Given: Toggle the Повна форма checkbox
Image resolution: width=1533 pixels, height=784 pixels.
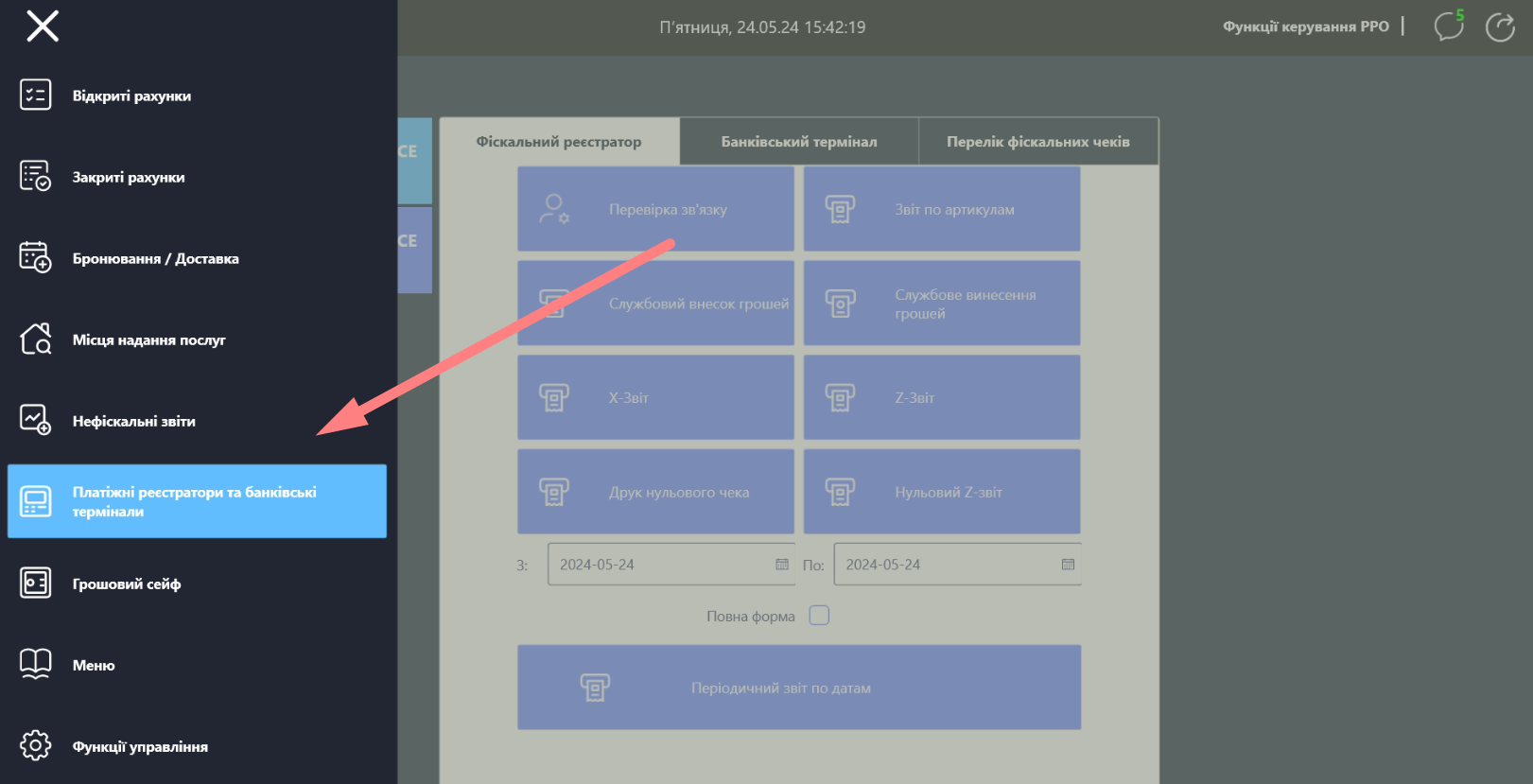Looking at the screenshot, I should (819, 616).
